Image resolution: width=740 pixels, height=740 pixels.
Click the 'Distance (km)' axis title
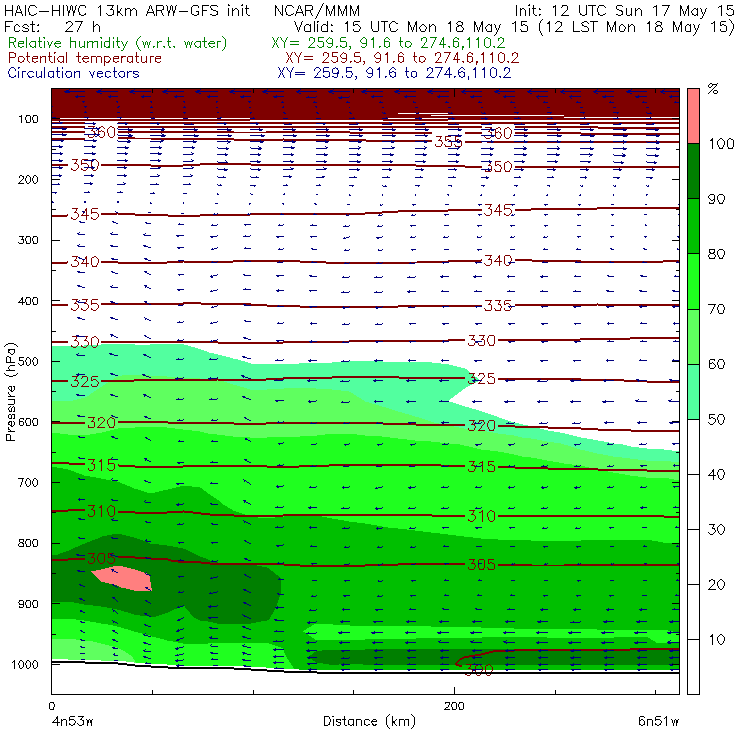[x=369, y=722]
